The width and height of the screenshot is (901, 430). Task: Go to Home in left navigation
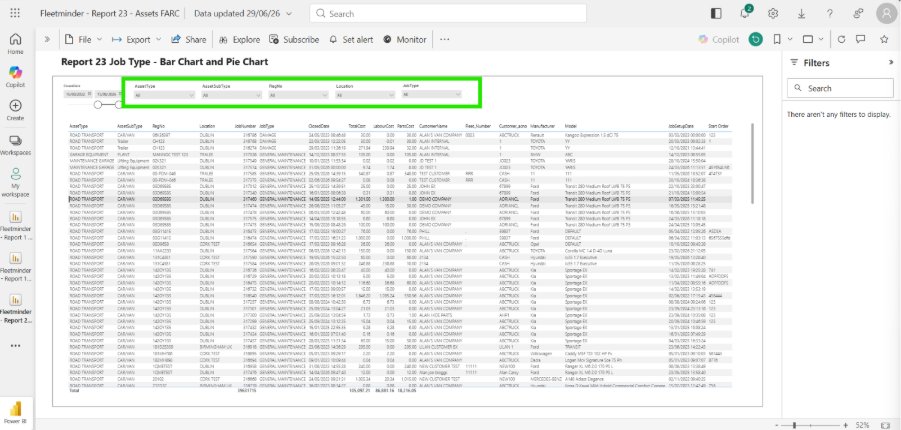pyautogui.click(x=16, y=44)
